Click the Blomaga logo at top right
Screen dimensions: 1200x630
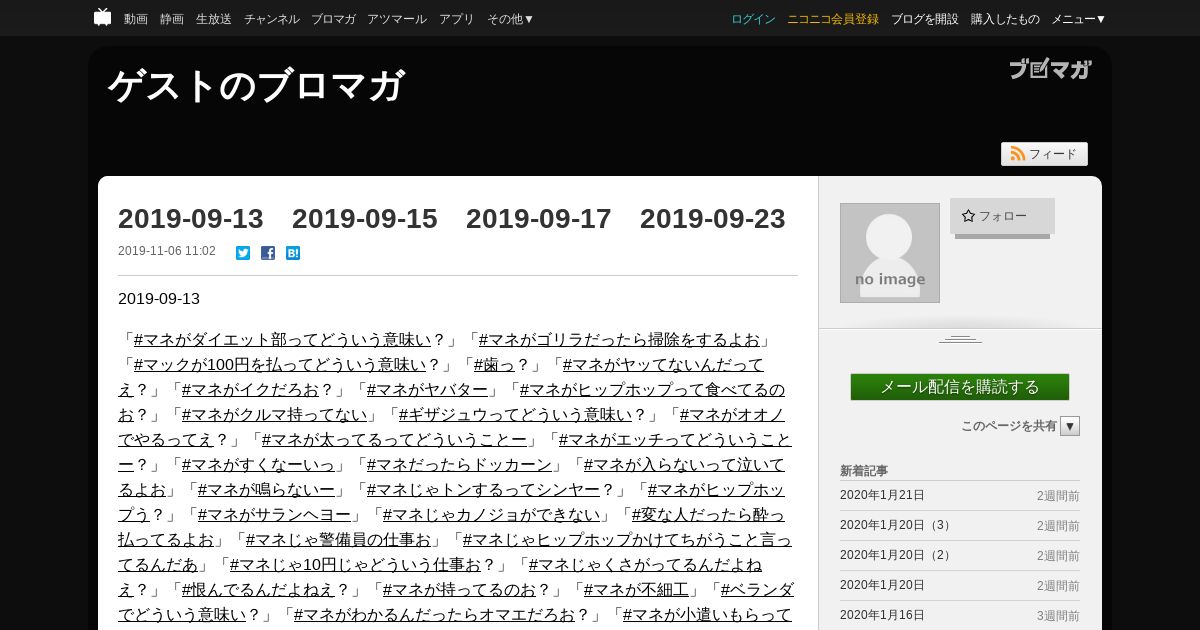pyautogui.click(x=1050, y=69)
